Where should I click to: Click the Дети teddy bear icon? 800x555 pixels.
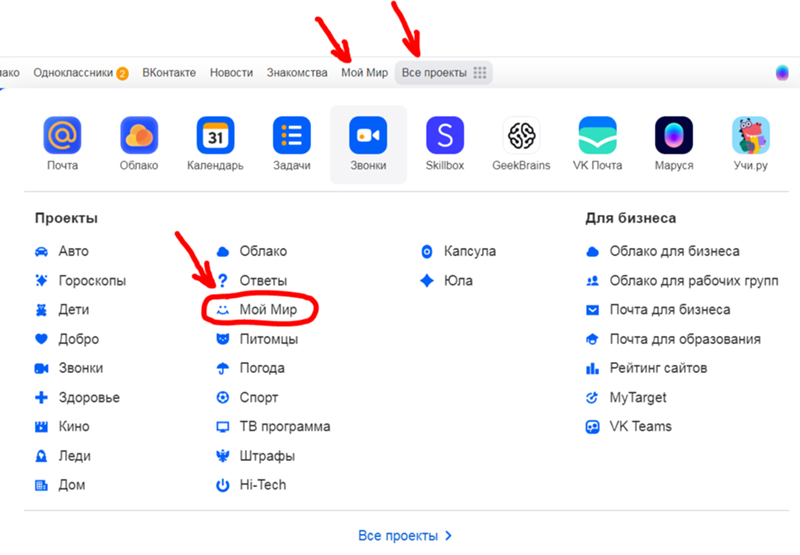(x=41, y=310)
